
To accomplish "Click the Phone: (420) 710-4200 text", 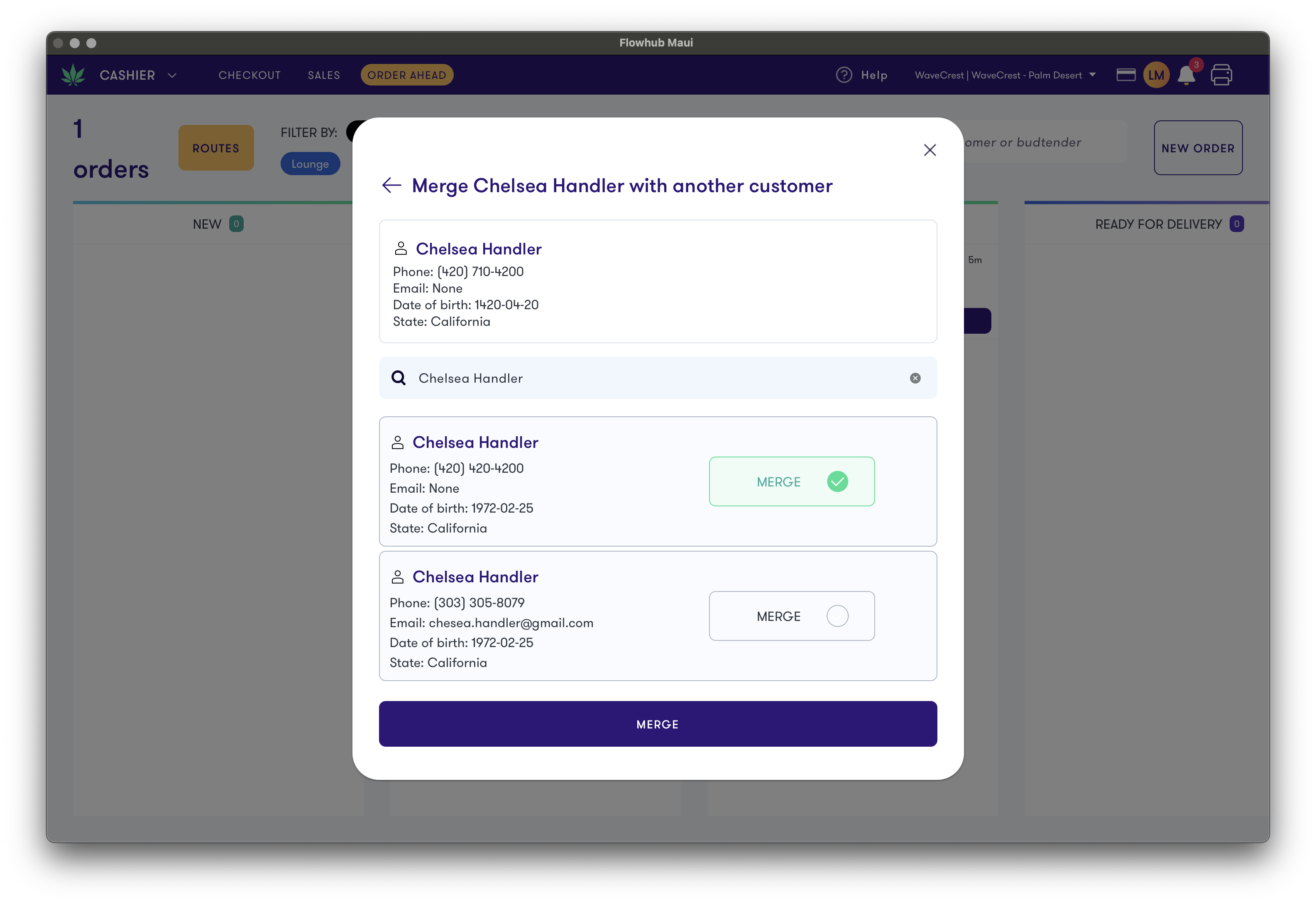I will (x=458, y=271).
